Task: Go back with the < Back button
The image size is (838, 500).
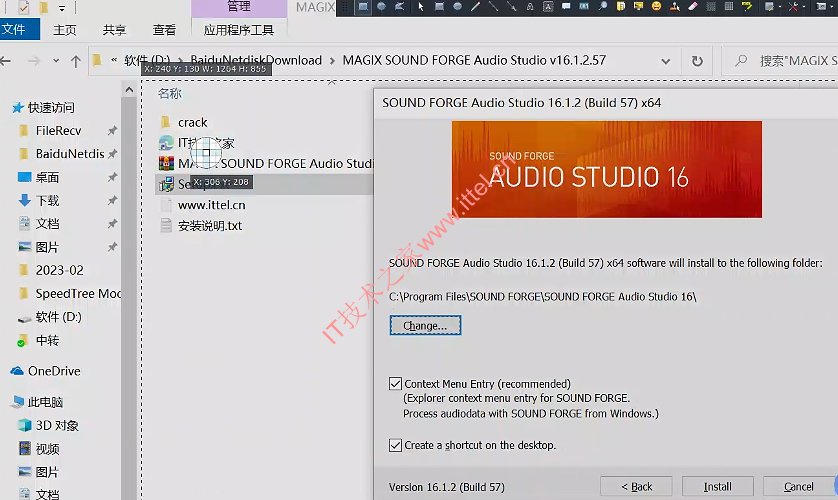Action: (x=636, y=487)
